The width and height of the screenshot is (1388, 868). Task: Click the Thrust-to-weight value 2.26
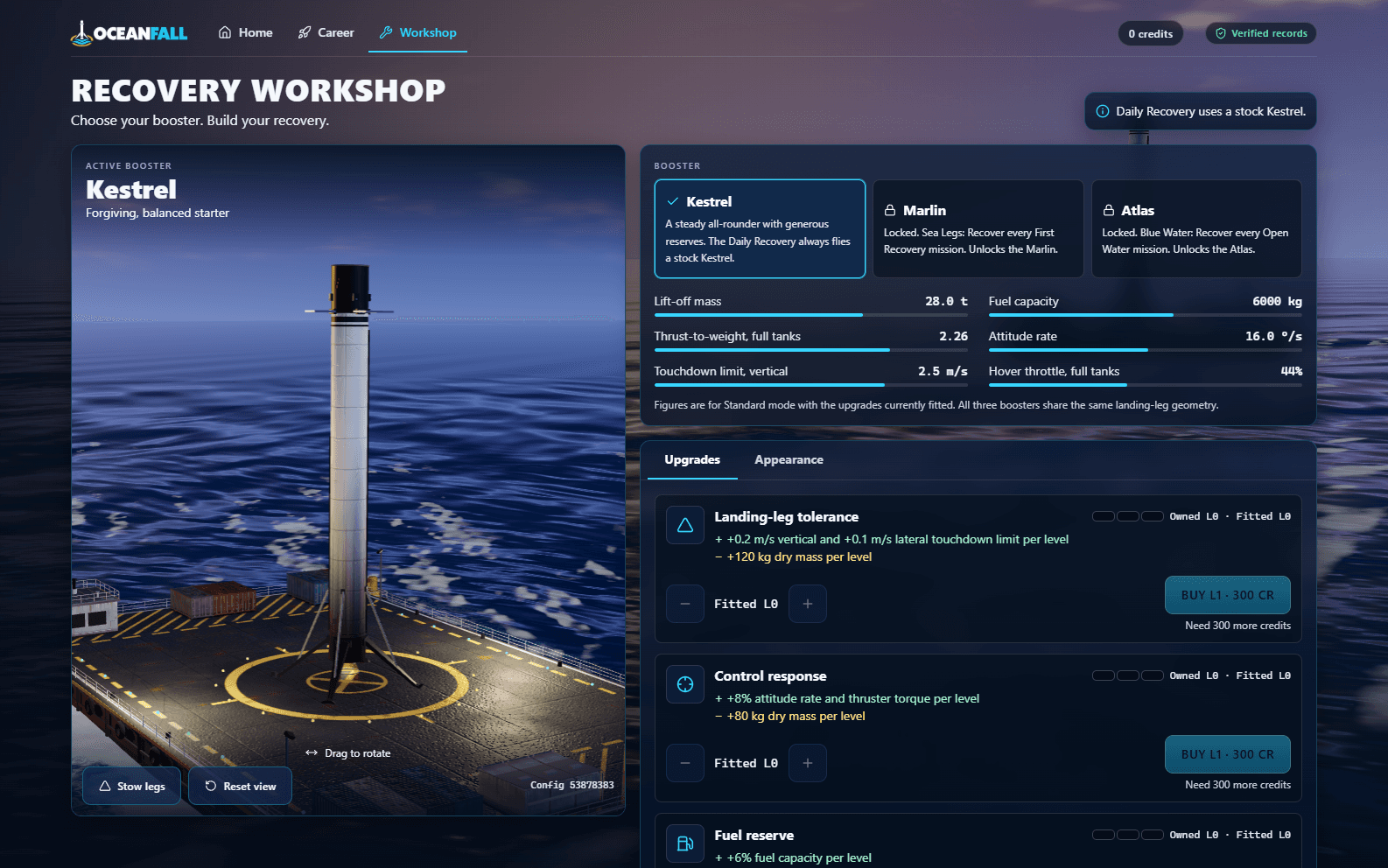(954, 336)
